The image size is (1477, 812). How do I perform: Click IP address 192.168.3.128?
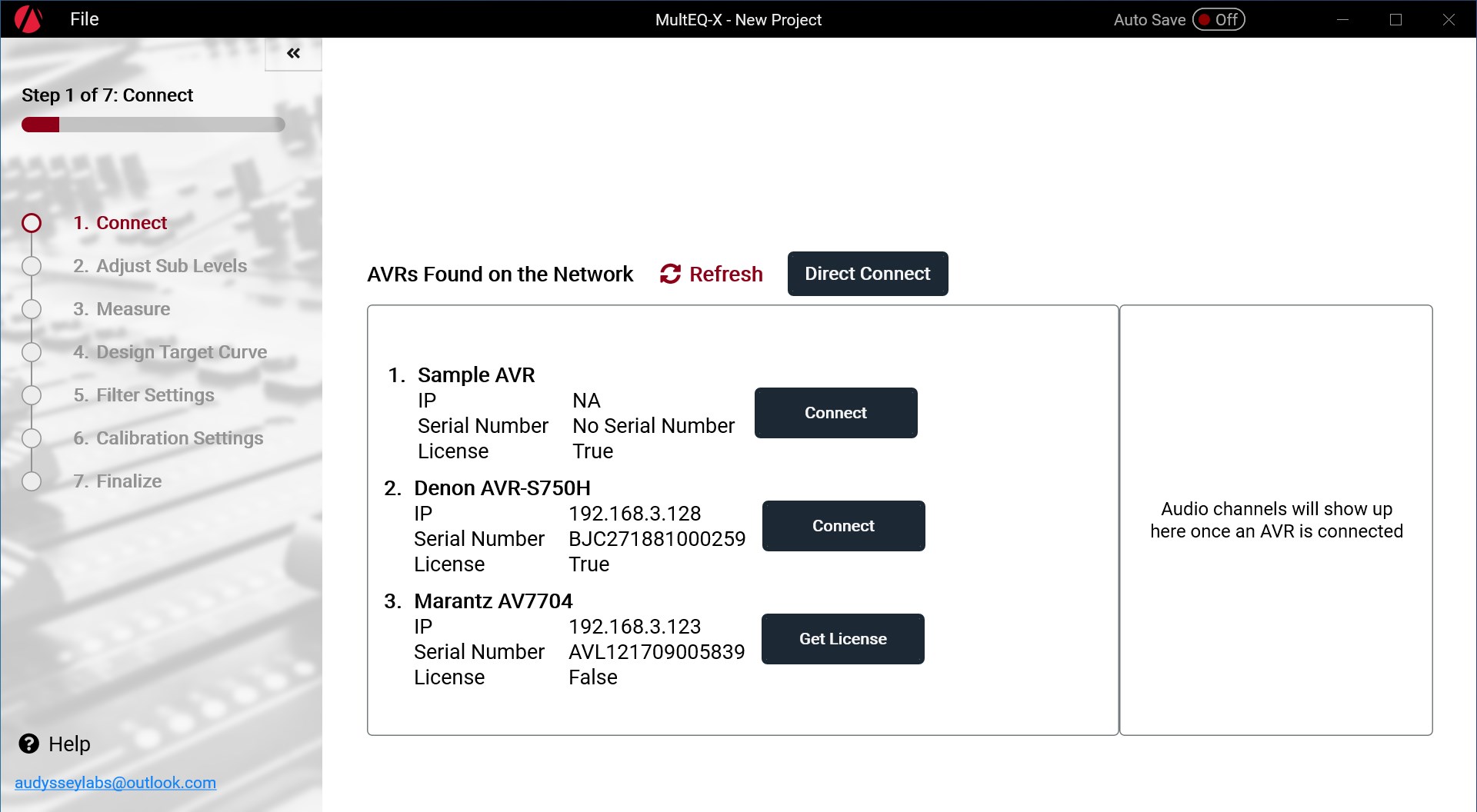tap(635, 514)
